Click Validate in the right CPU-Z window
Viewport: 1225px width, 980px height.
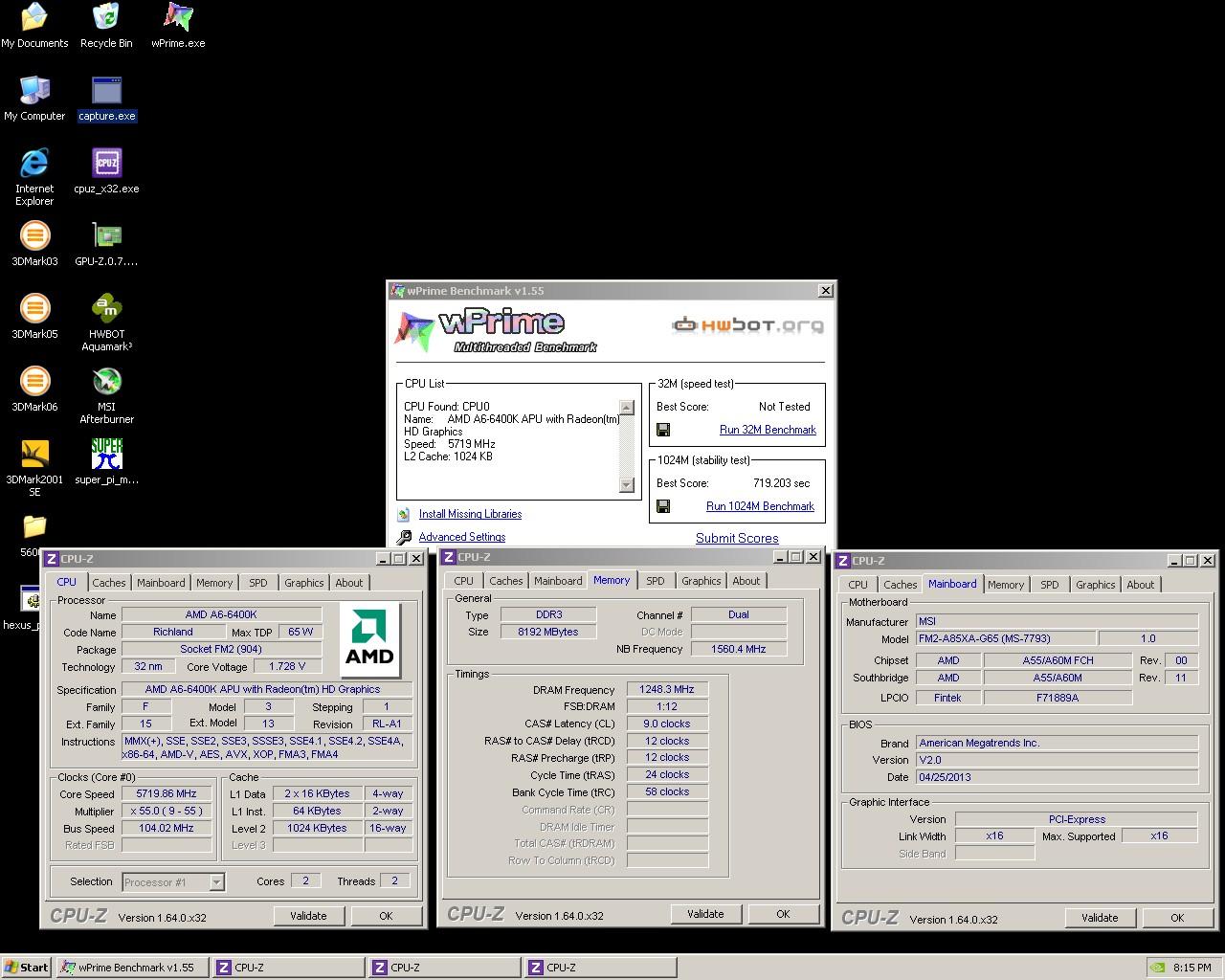[1100, 918]
